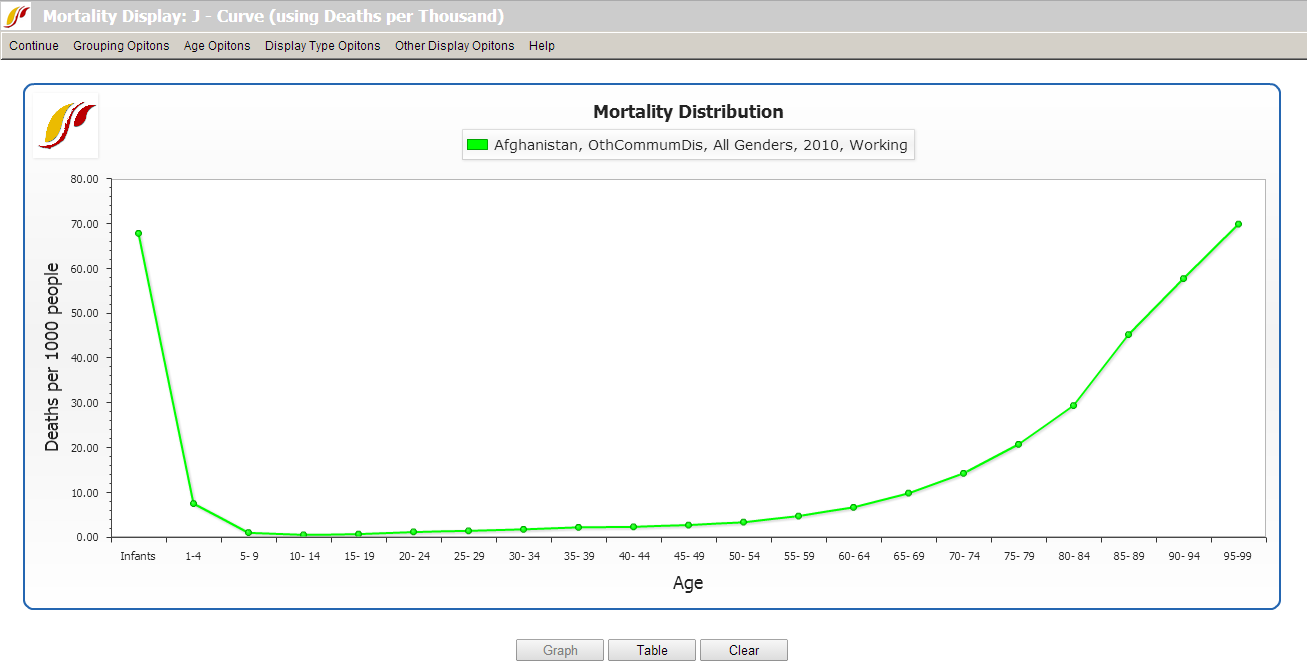Open the Help menu
The width and height of the screenshot is (1307, 667).
[541, 46]
